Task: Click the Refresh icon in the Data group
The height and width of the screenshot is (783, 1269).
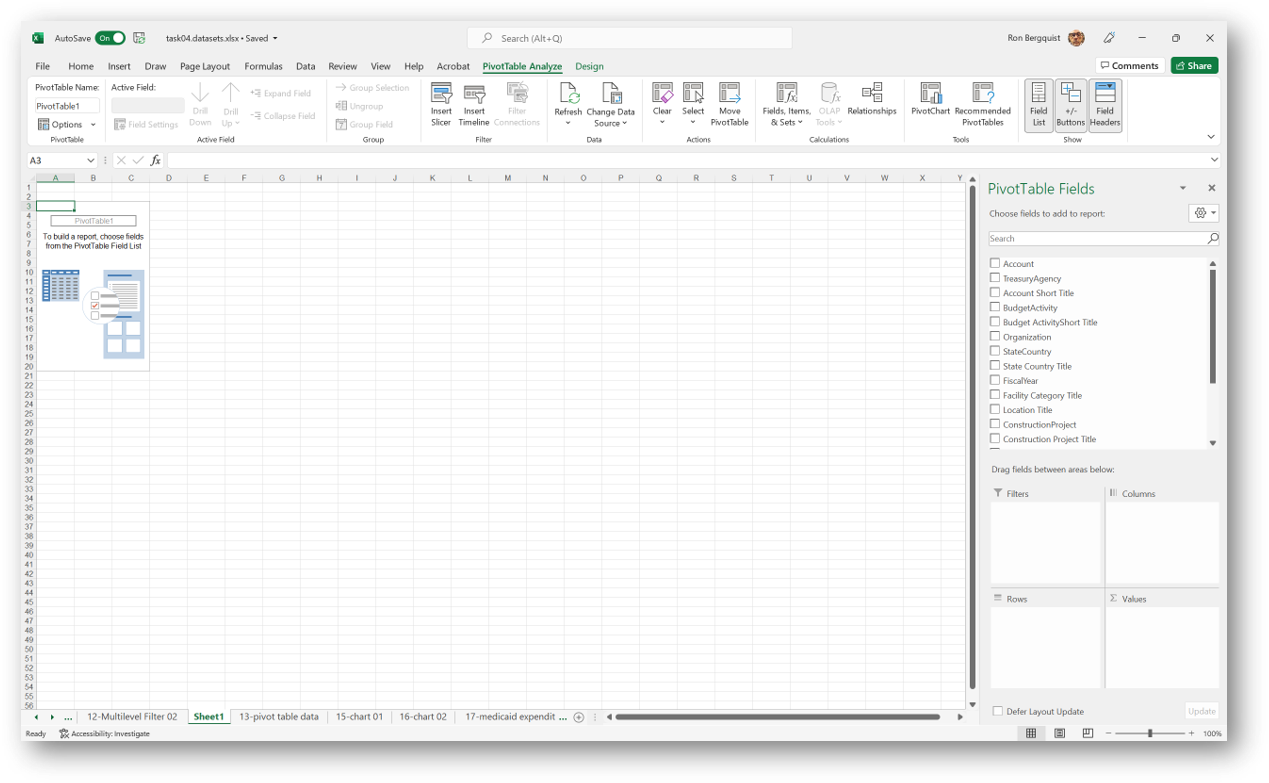Action: tap(568, 100)
